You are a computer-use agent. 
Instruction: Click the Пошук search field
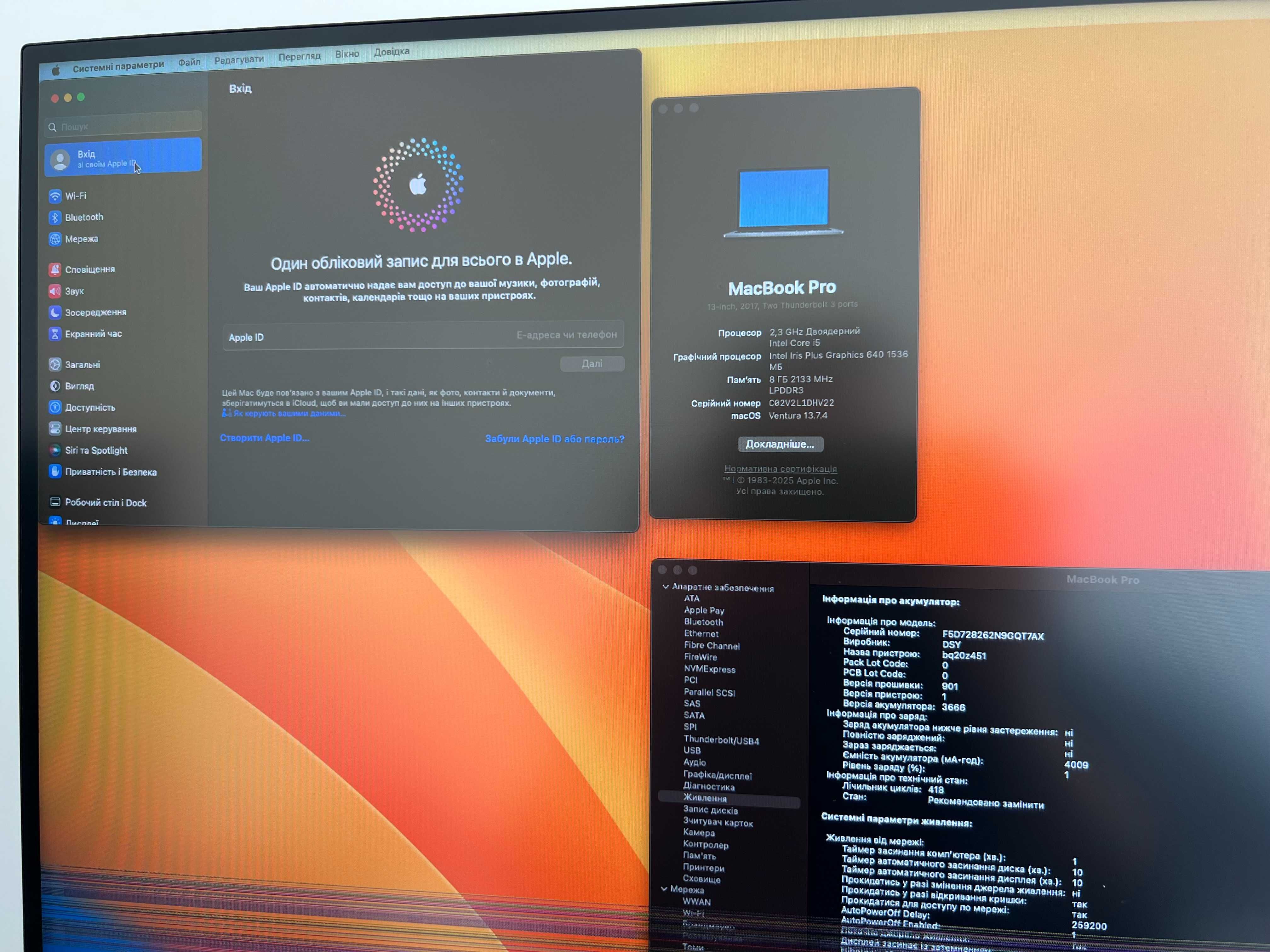pos(123,125)
